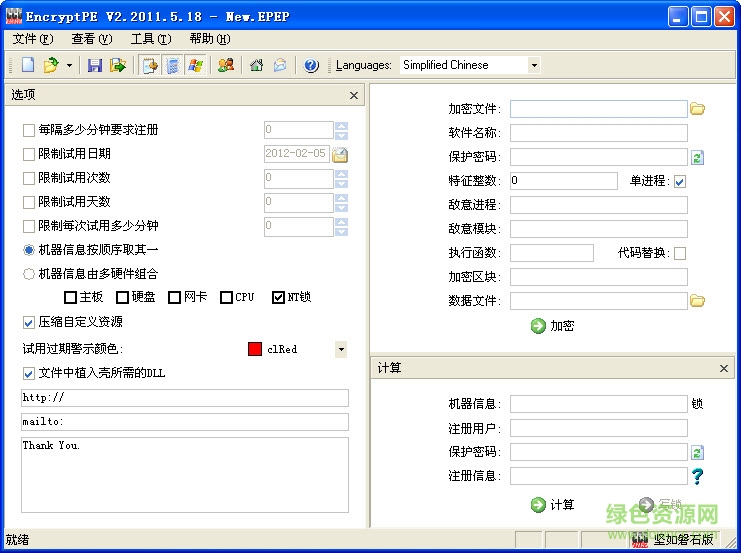Click the blue Help question mark icon
The width and height of the screenshot is (741, 553).
point(311,65)
